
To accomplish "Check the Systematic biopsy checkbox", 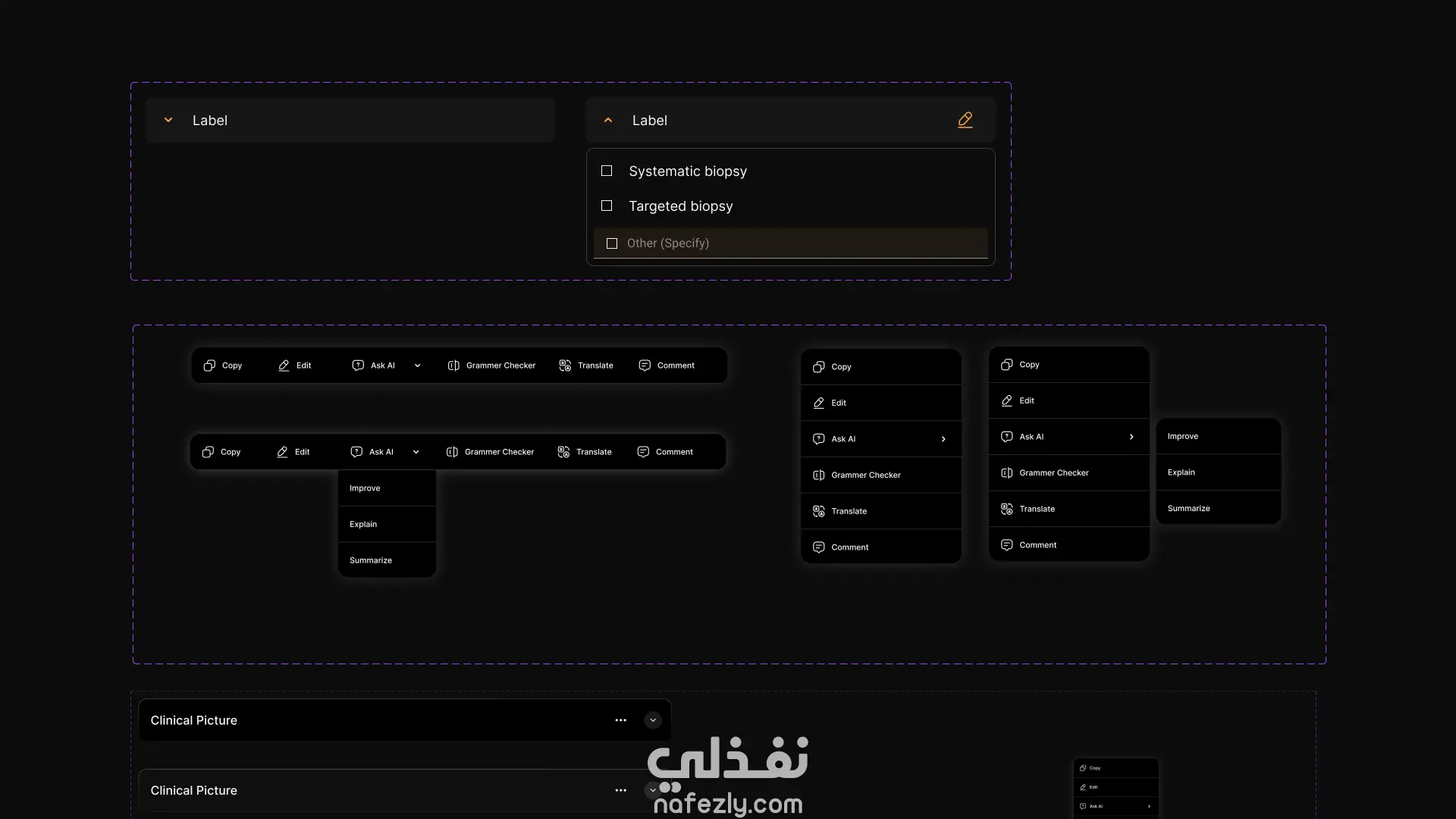I will (x=607, y=171).
